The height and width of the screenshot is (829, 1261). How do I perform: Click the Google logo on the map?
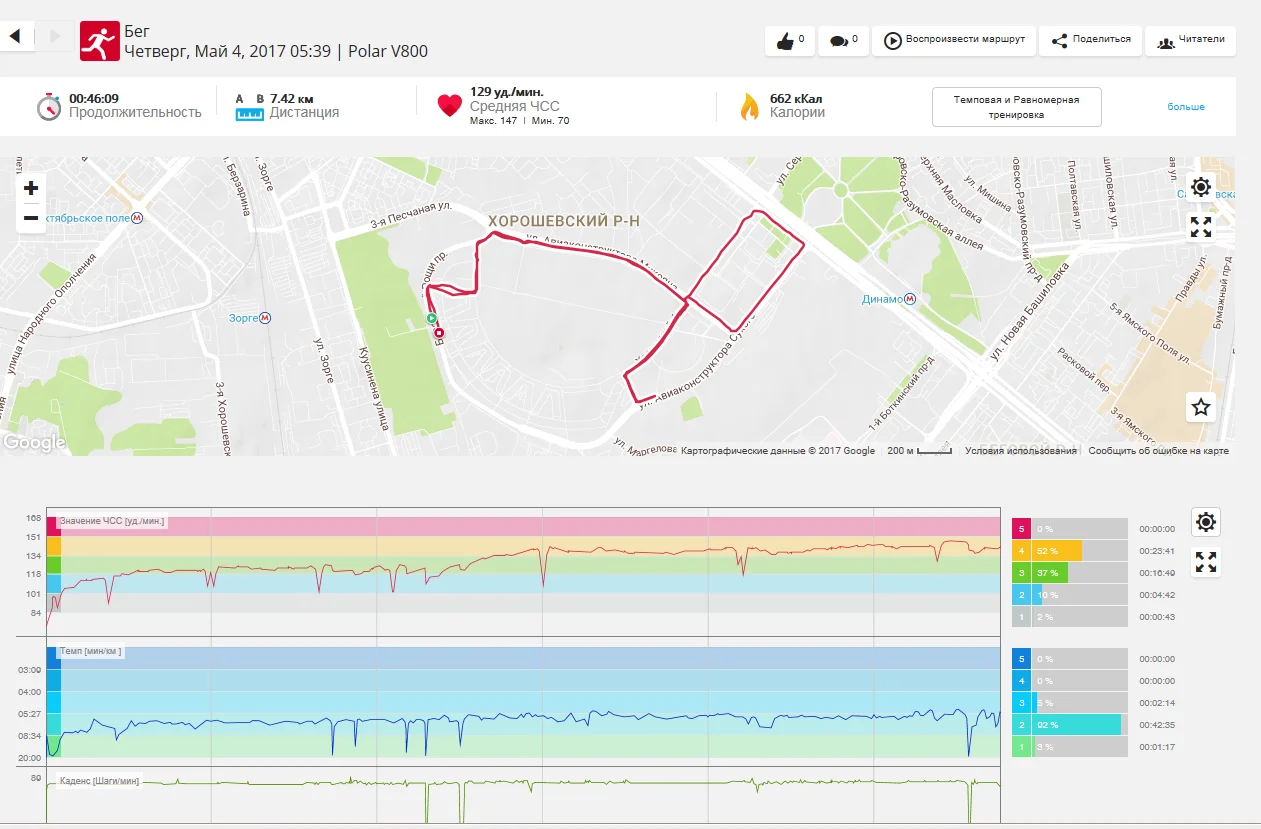point(34,442)
